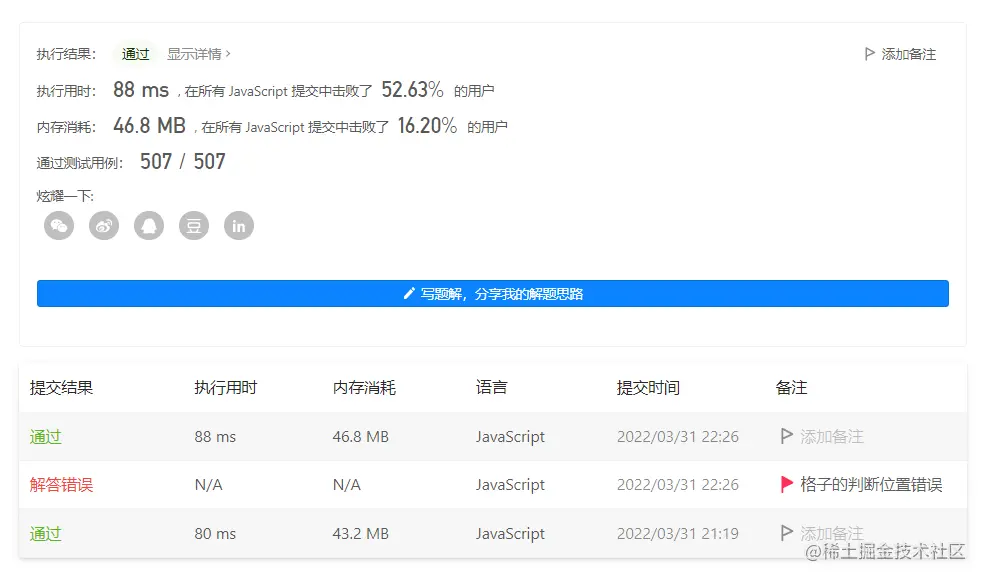Screen dimensions: 984x580
Task: Select the 备注 column header
Action: click(x=791, y=388)
